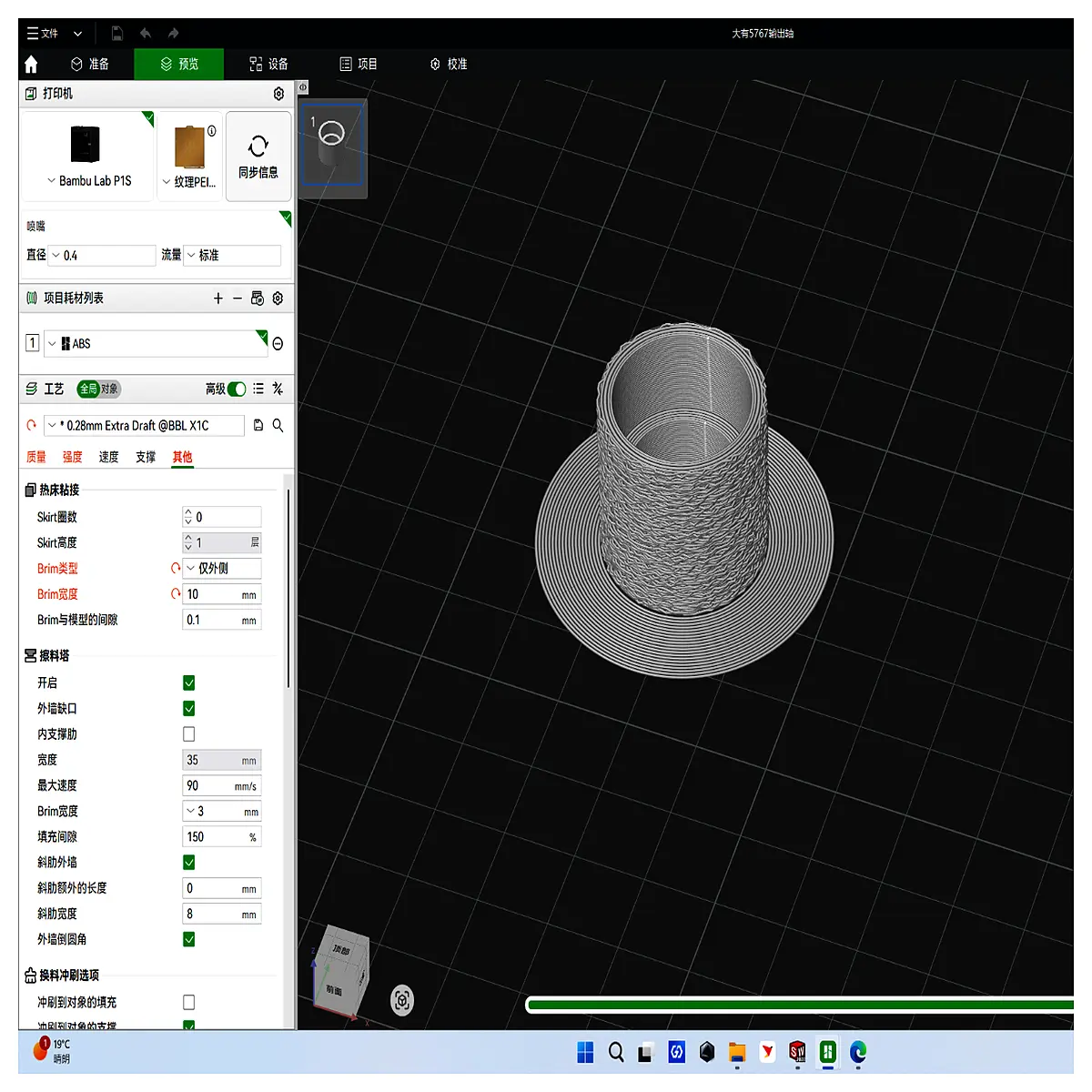This screenshot has width=1092, height=1092.
Task: Toggle the 斜肋外墙 checkbox
Action: pos(189,862)
